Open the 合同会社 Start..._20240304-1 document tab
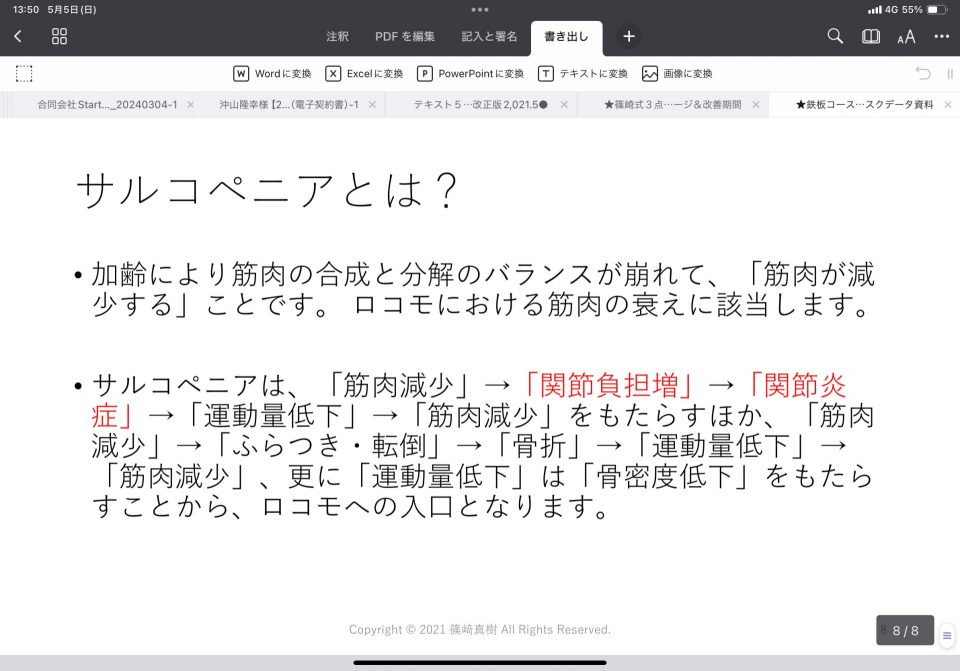Viewport: 960px width, 671px height. click(107, 105)
